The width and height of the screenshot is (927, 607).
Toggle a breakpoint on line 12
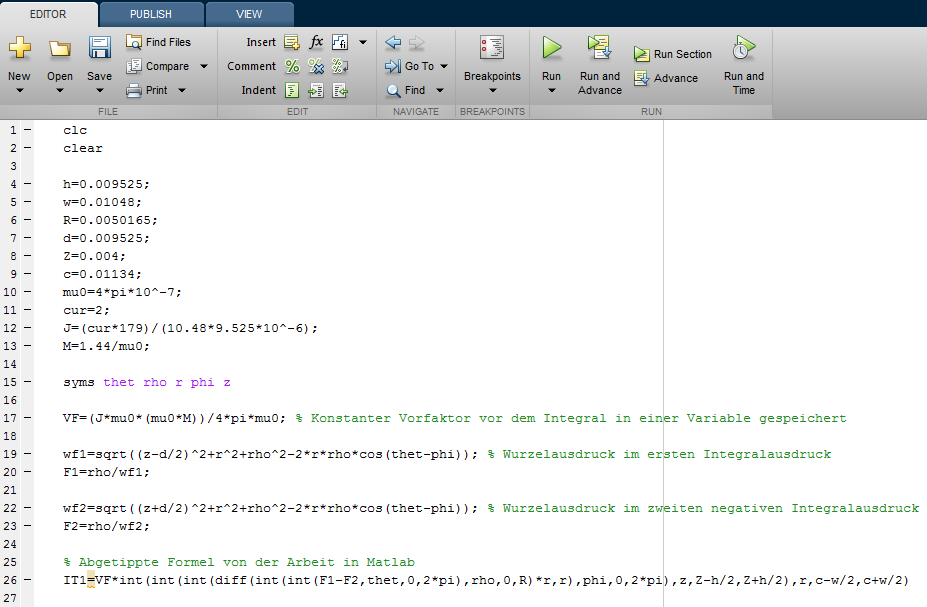point(26,328)
